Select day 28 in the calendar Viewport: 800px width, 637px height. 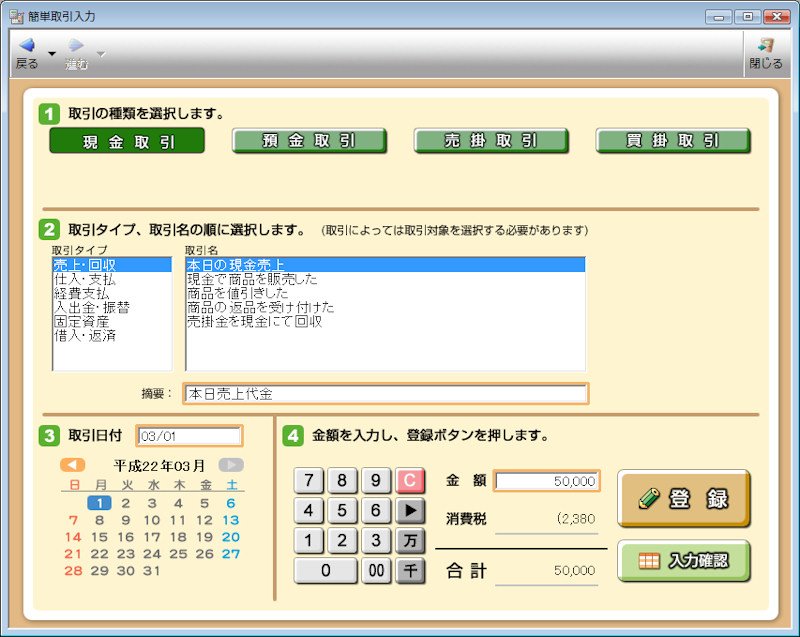coord(73,571)
